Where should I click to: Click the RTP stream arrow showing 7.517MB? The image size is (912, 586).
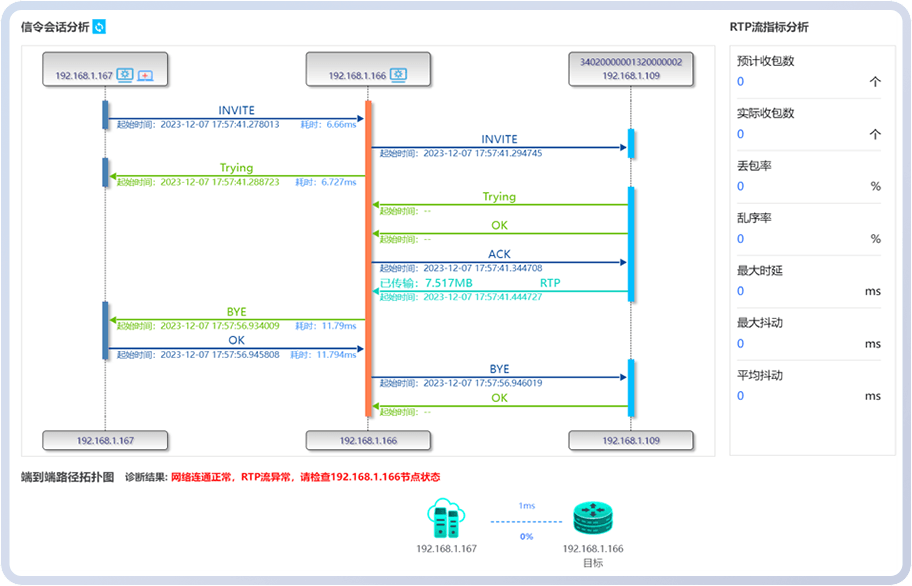(499, 291)
